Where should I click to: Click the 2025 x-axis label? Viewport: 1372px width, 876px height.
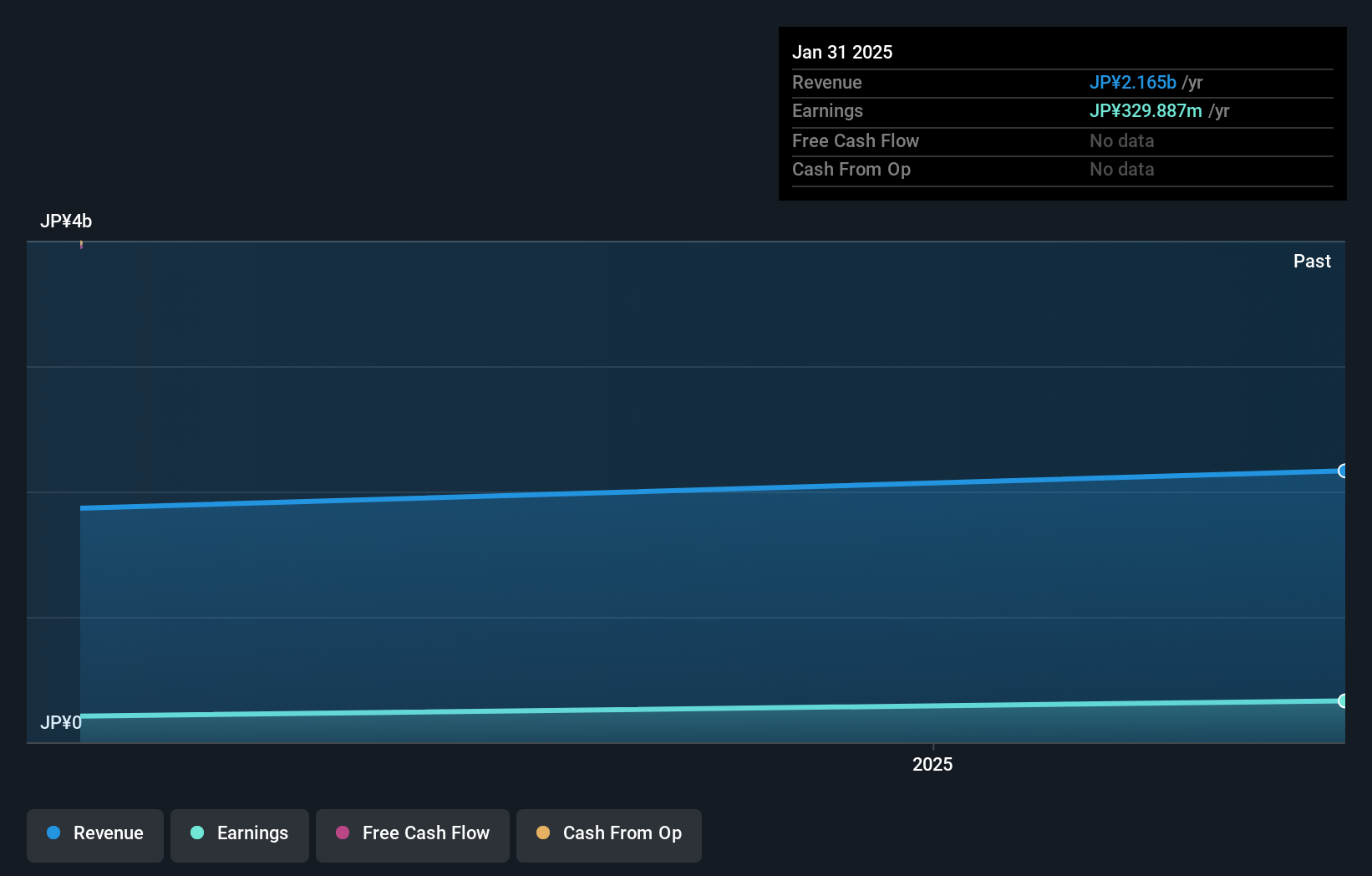coord(932,764)
